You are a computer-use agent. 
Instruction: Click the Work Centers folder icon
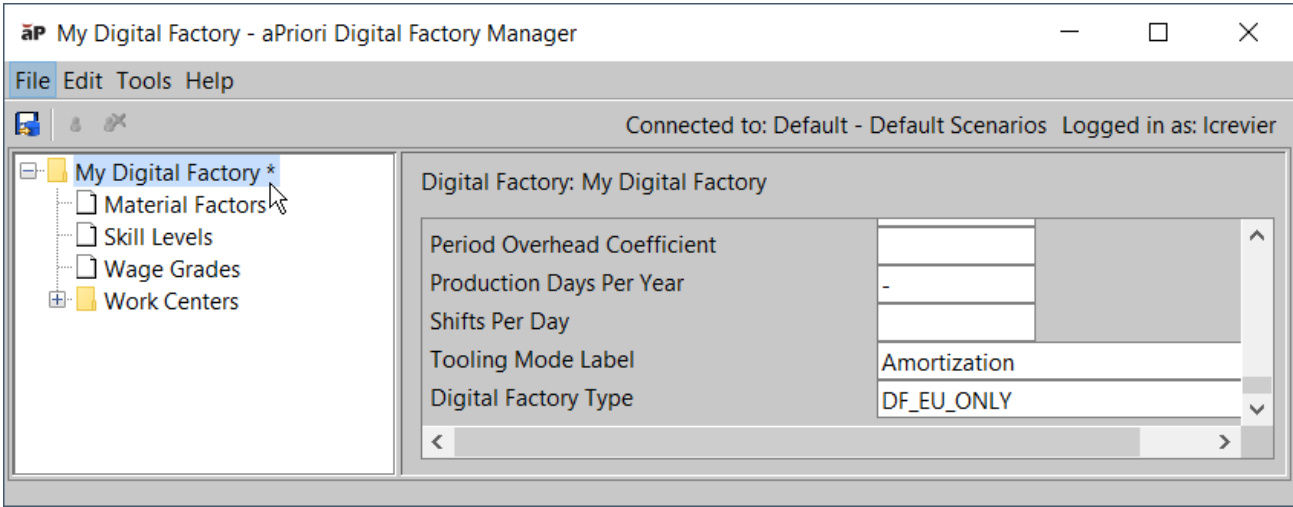(x=87, y=301)
